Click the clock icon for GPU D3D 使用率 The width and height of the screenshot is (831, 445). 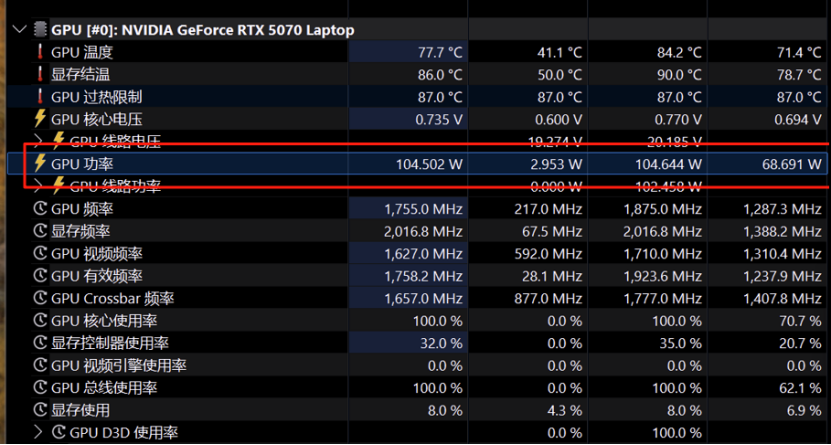click(x=59, y=432)
